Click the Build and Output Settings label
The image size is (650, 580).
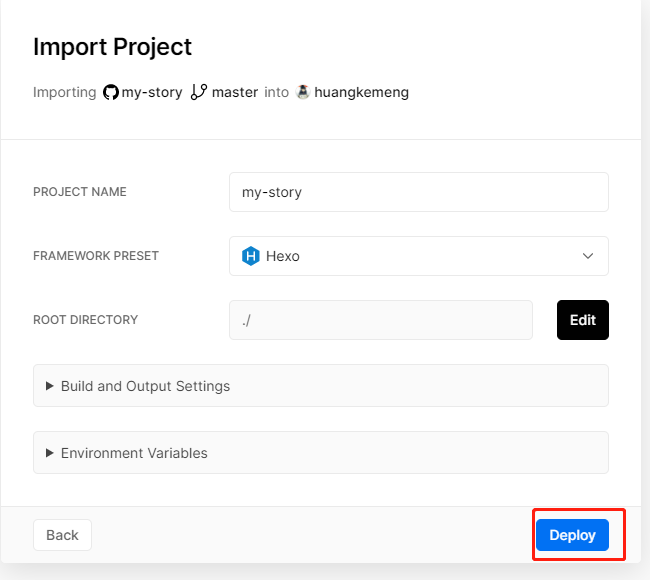145,386
